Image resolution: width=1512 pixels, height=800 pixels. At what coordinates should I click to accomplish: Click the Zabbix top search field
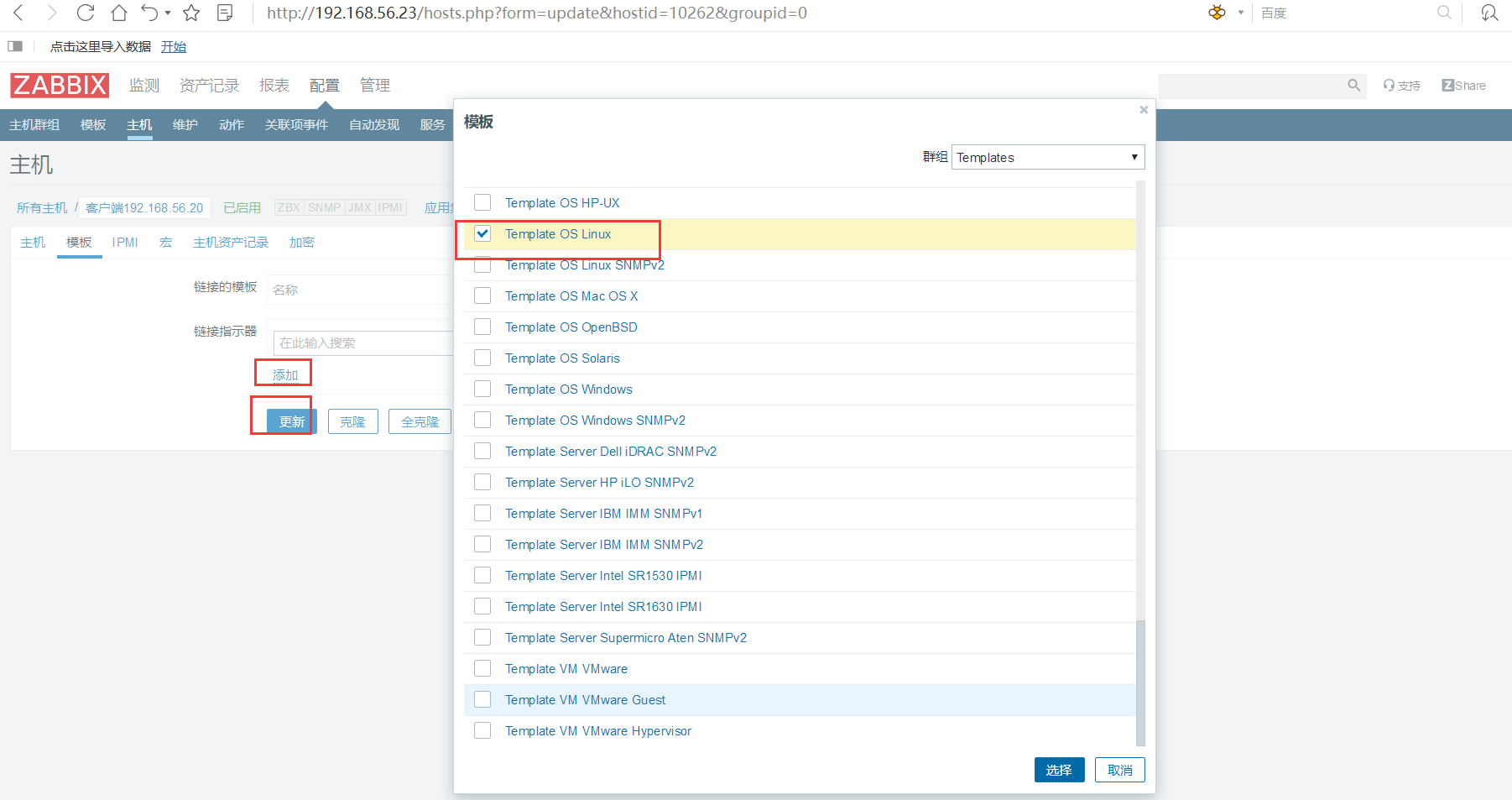coord(1263,86)
